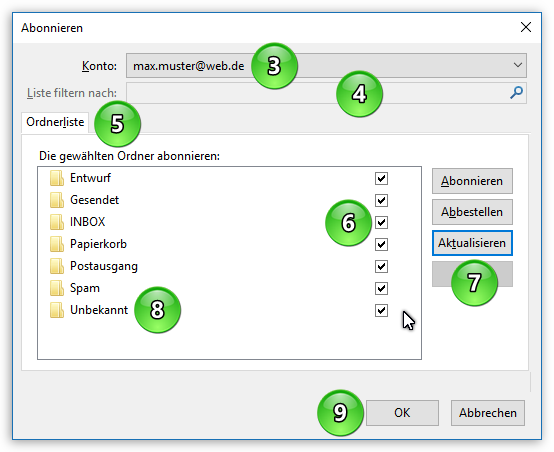Select the Postausgang folder icon

coord(57,266)
